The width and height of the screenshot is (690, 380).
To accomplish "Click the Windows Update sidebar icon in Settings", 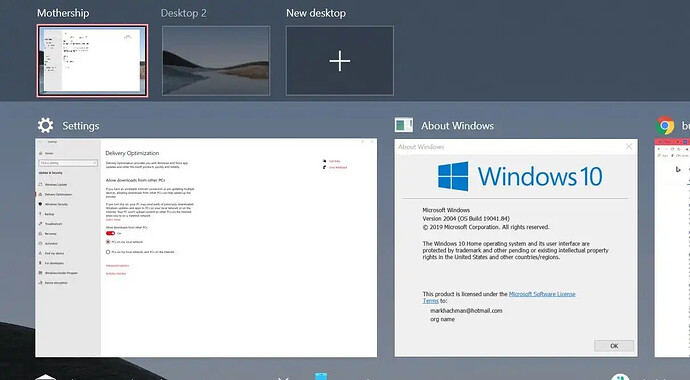I will tap(40, 184).
